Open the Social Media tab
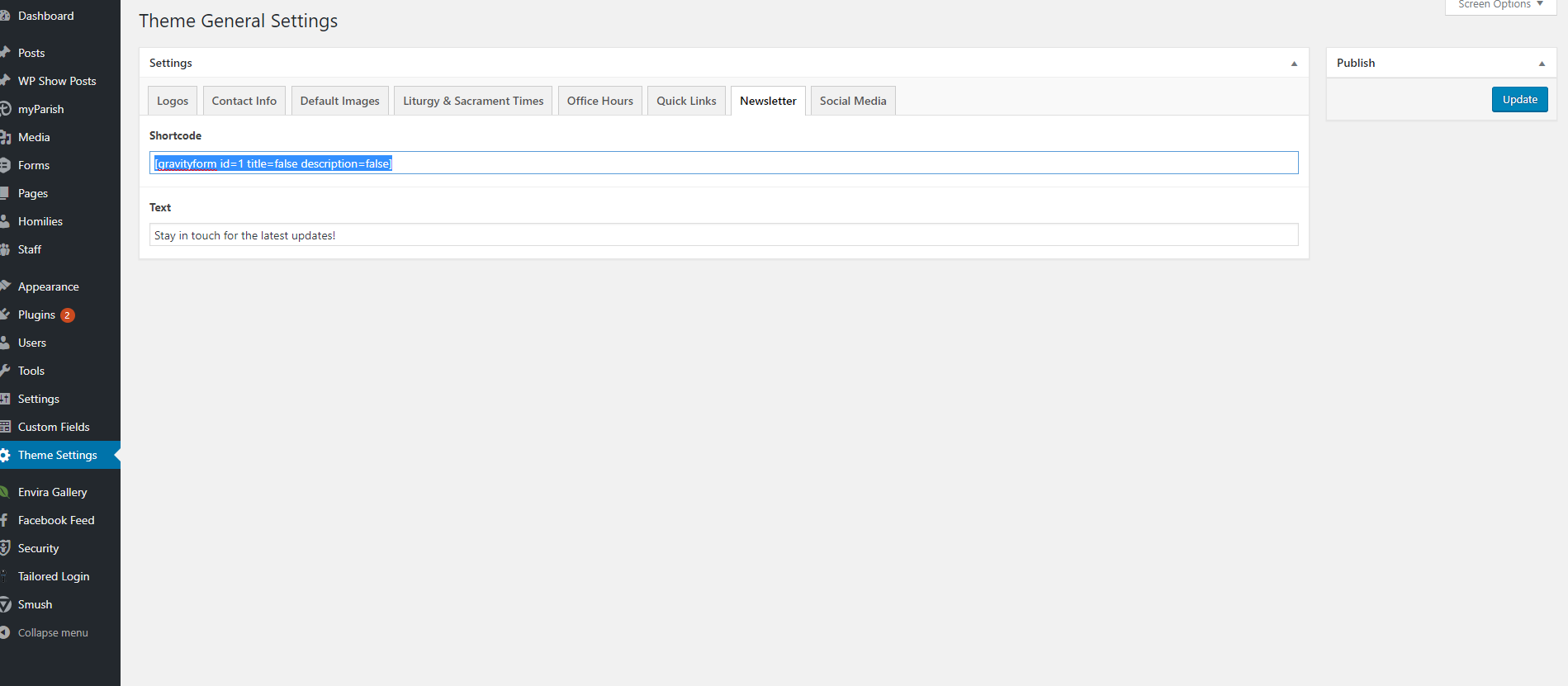The height and width of the screenshot is (686, 1568). [x=852, y=101]
